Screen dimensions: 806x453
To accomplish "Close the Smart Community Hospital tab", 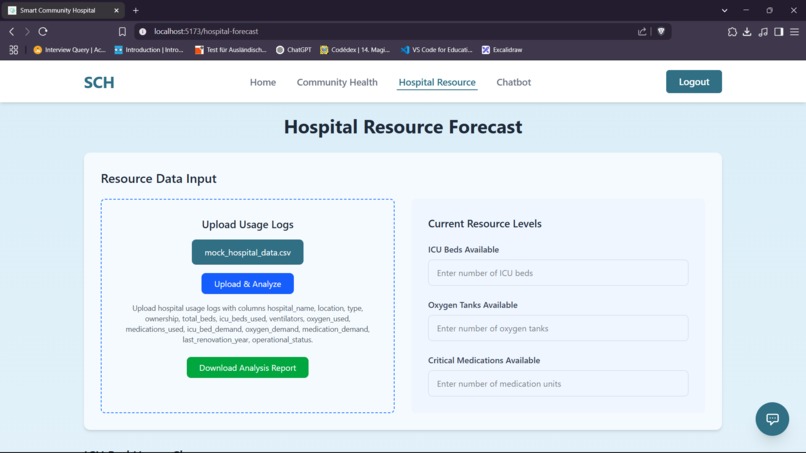I will click(x=116, y=10).
